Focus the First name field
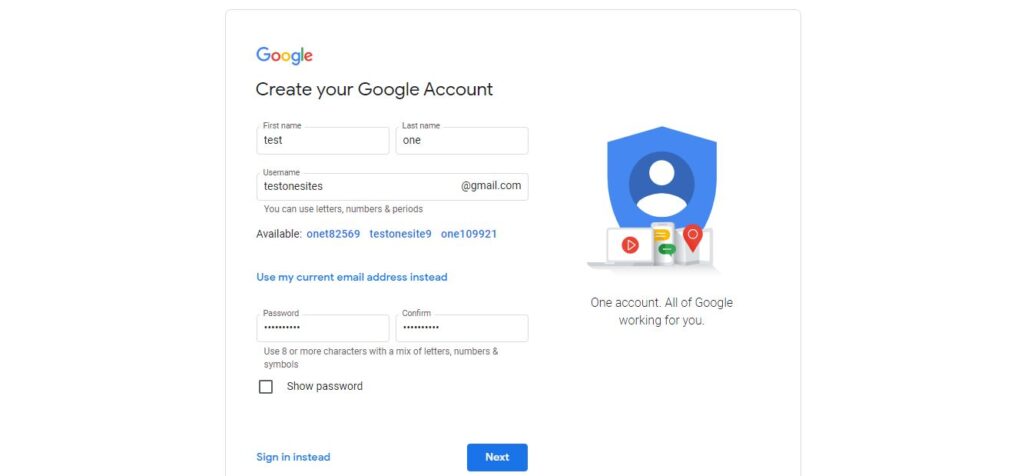1024x476 pixels. pyautogui.click(x=323, y=140)
